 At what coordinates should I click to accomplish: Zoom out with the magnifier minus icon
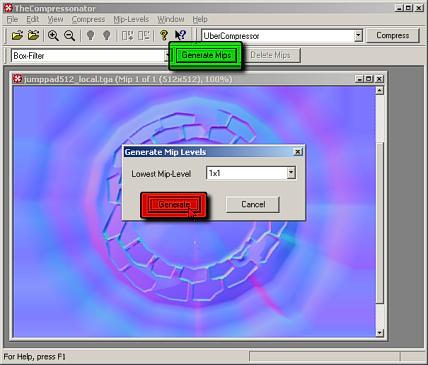(70, 35)
